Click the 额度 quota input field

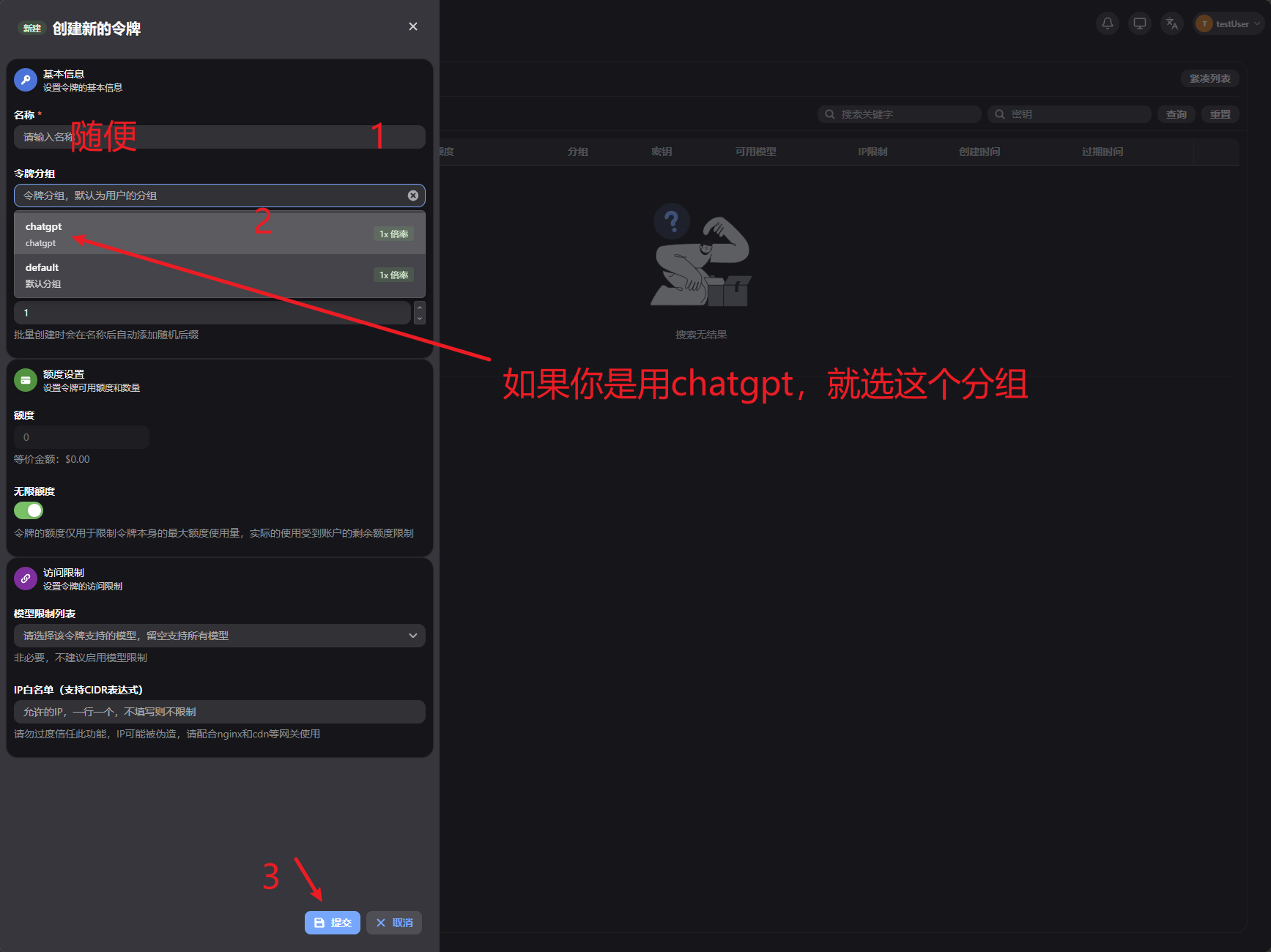pyautogui.click(x=81, y=437)
